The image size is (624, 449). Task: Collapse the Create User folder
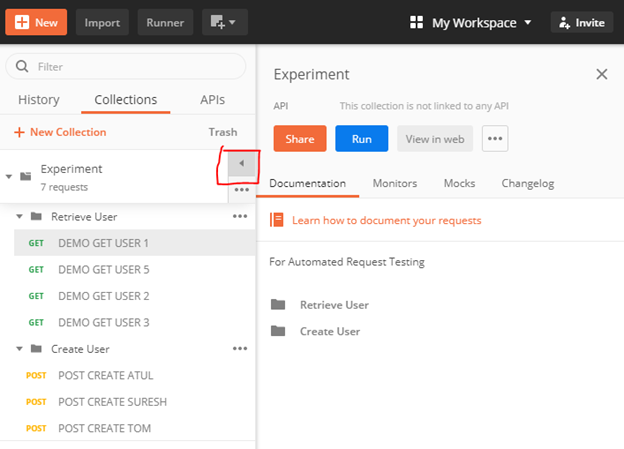click(x=20, y=349)
